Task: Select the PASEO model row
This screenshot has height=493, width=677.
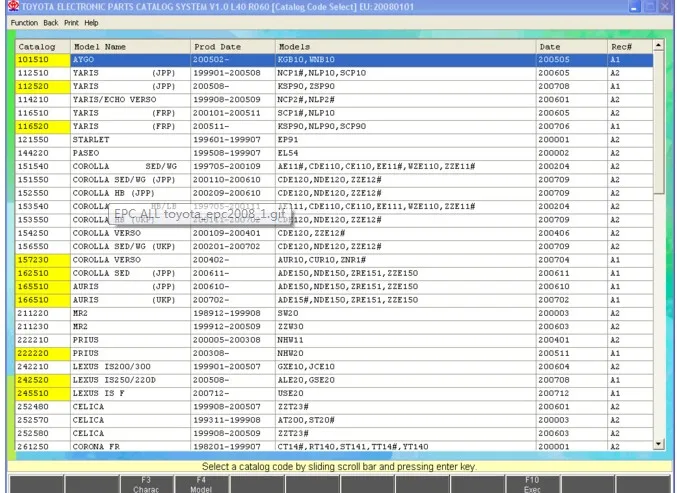Action: [x=334, y=153]
